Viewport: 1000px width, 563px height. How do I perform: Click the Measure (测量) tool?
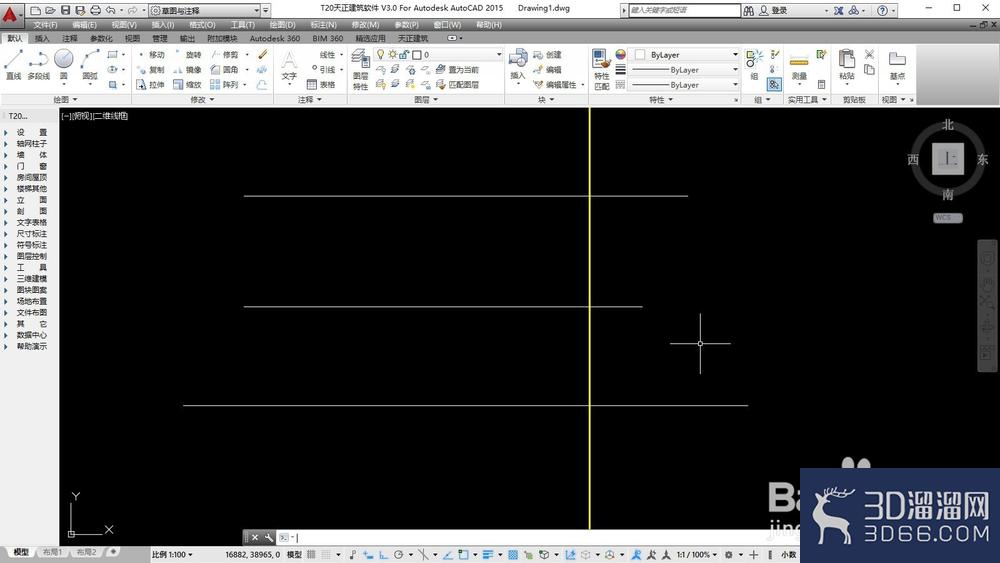[799, 66]
